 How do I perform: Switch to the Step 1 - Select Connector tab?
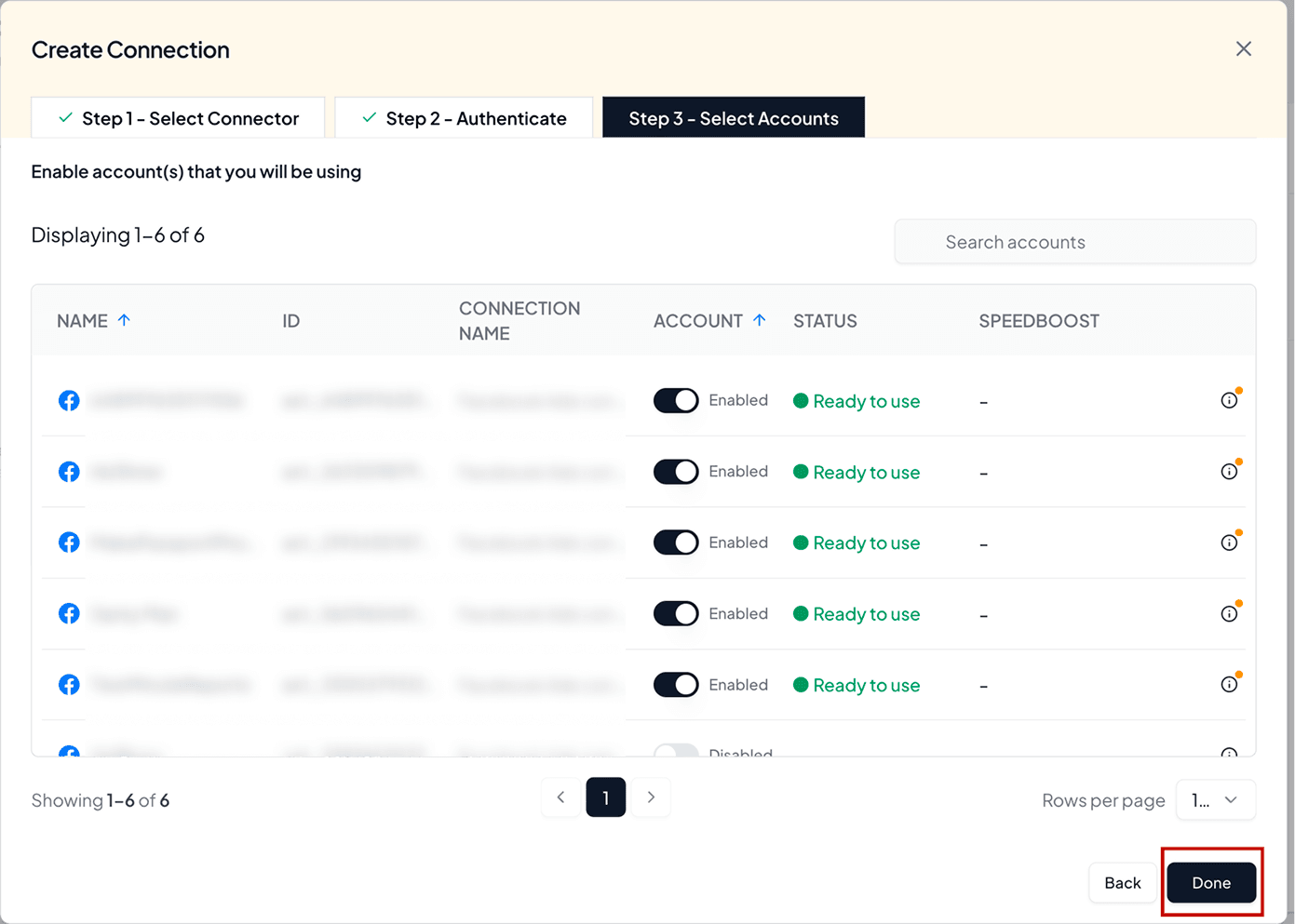pos(178,118)
